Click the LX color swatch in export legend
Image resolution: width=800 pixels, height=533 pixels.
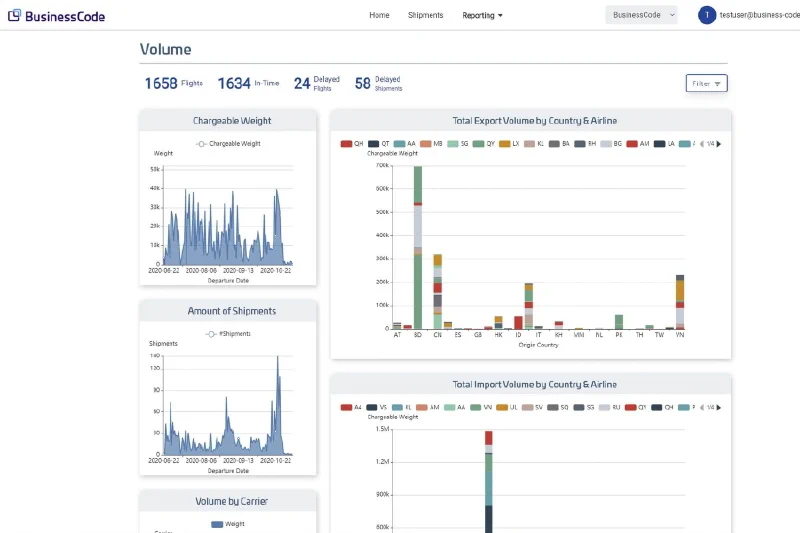505,144
